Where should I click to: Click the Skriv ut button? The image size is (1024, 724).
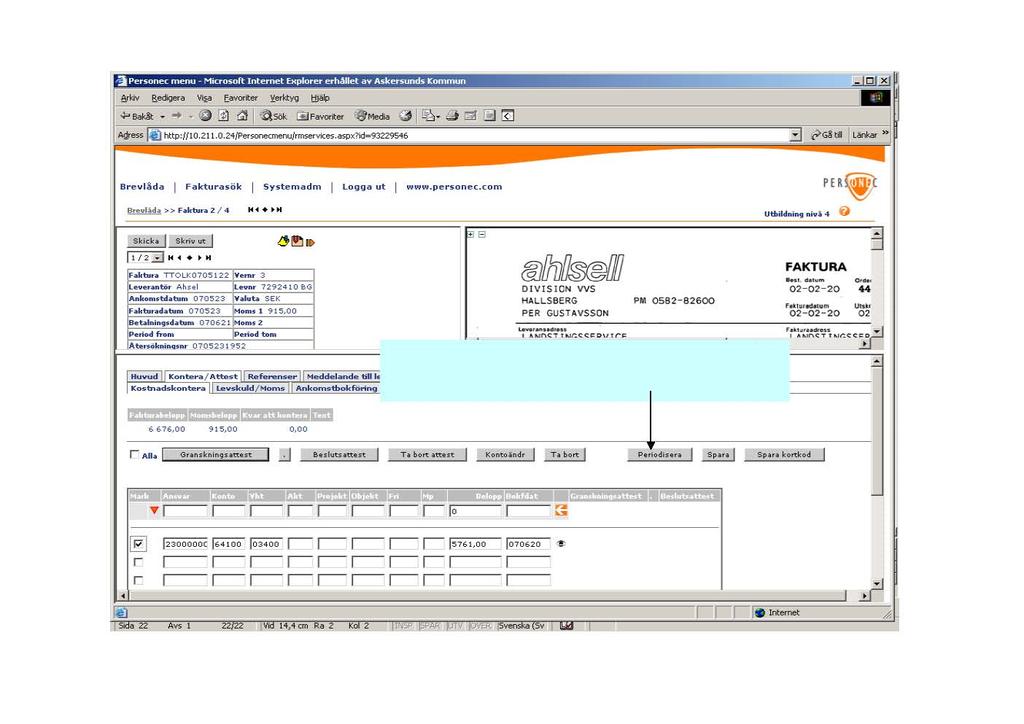point(190,241)
